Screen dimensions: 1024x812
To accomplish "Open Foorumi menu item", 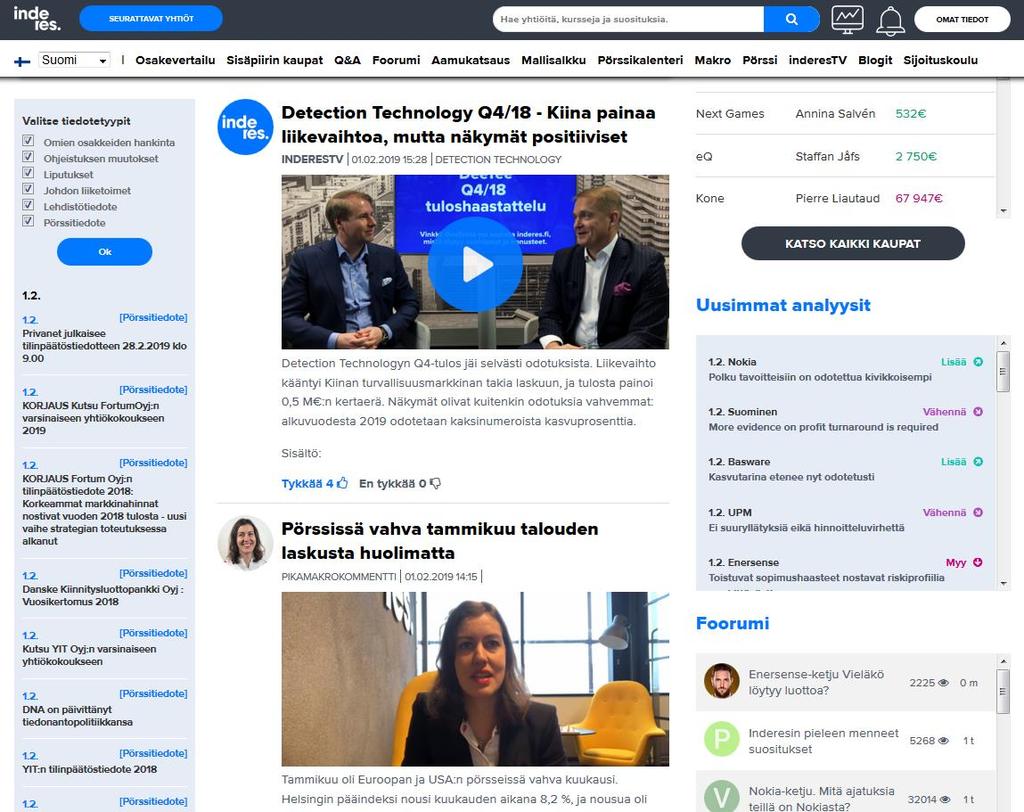I will click(x=396, y=60).
